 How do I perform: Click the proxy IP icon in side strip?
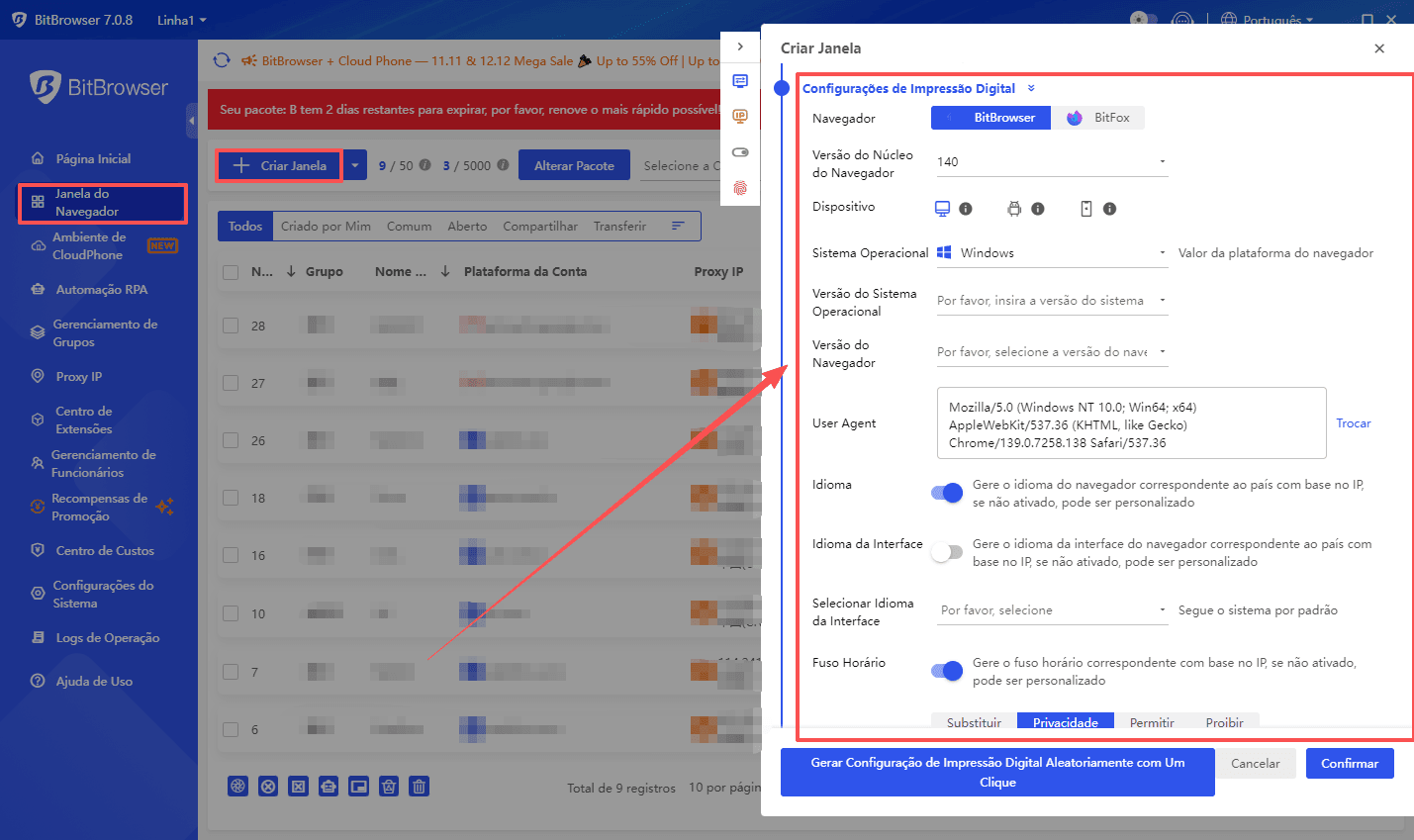(x=740, y=117)
